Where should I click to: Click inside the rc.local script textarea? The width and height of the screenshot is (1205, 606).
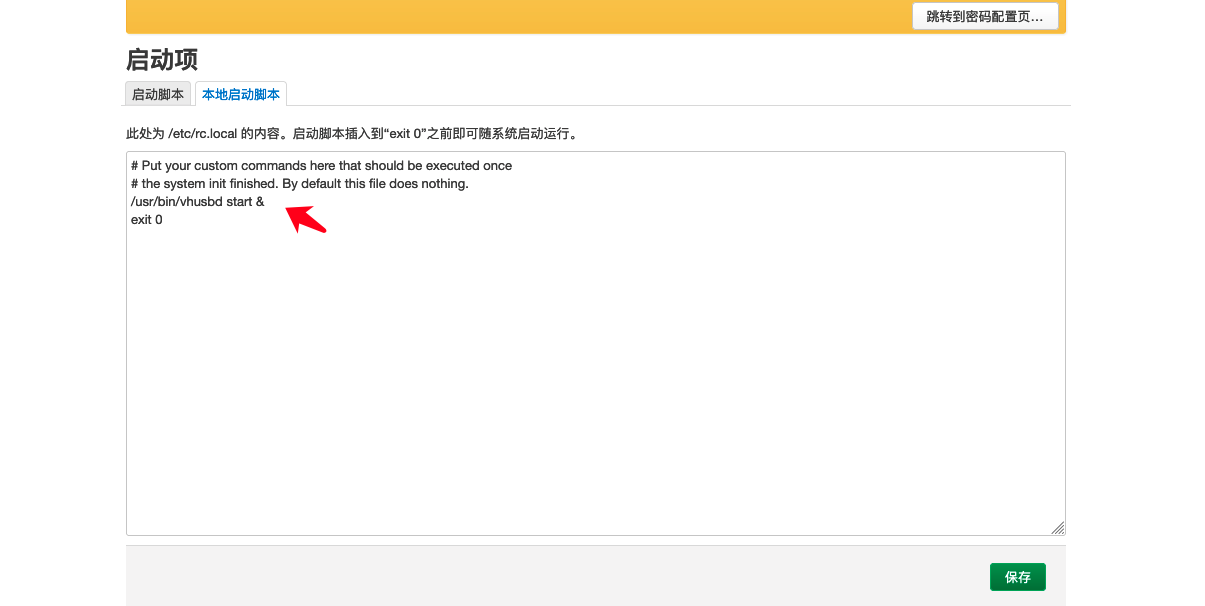coord(595,343)
